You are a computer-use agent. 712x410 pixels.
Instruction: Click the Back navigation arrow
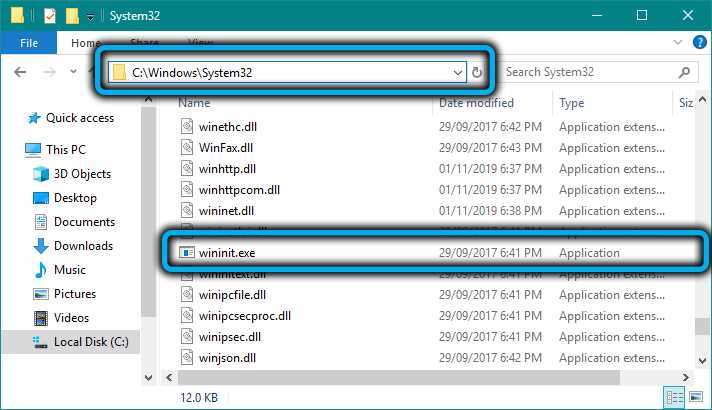[x=20, y=72]
